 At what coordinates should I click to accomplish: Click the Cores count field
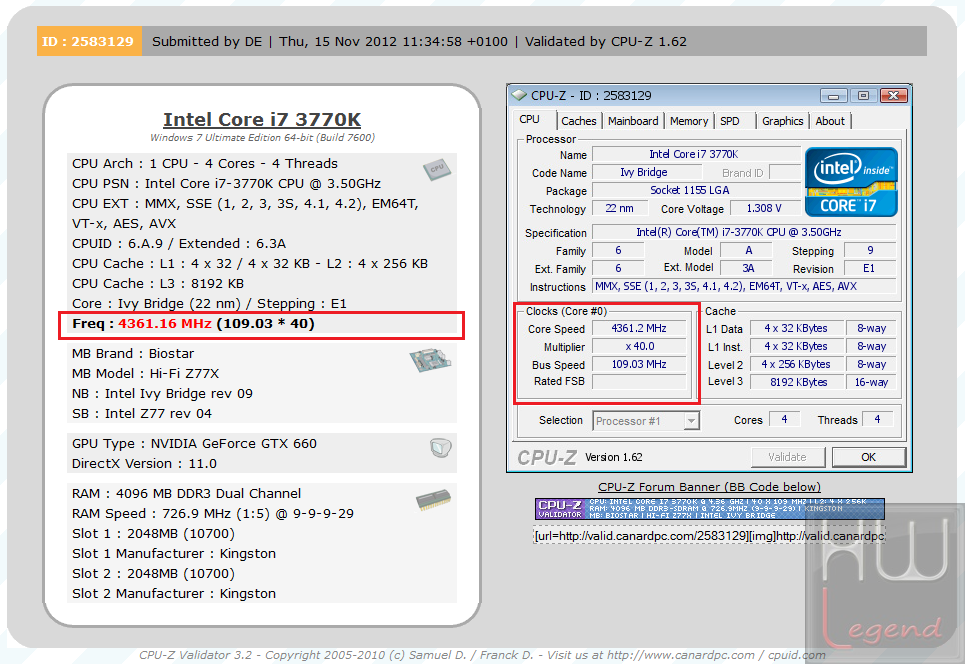click(x=785, y=419)
